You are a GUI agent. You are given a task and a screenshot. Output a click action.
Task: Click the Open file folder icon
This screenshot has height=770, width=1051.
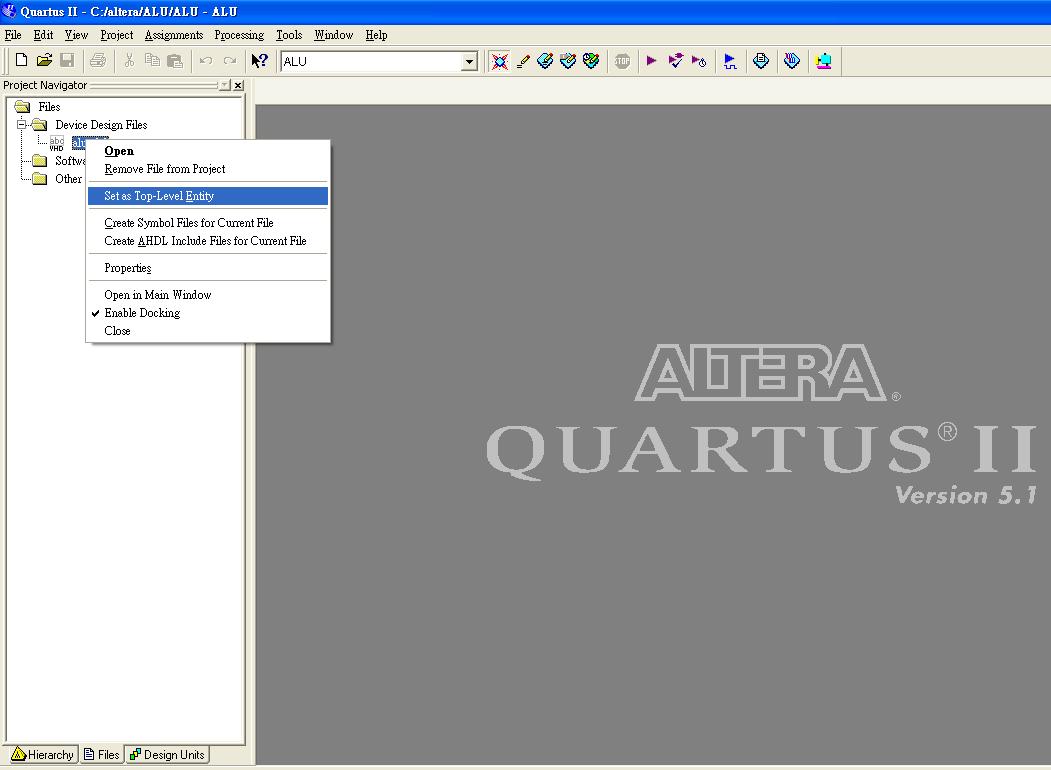(x=44, y=61)
